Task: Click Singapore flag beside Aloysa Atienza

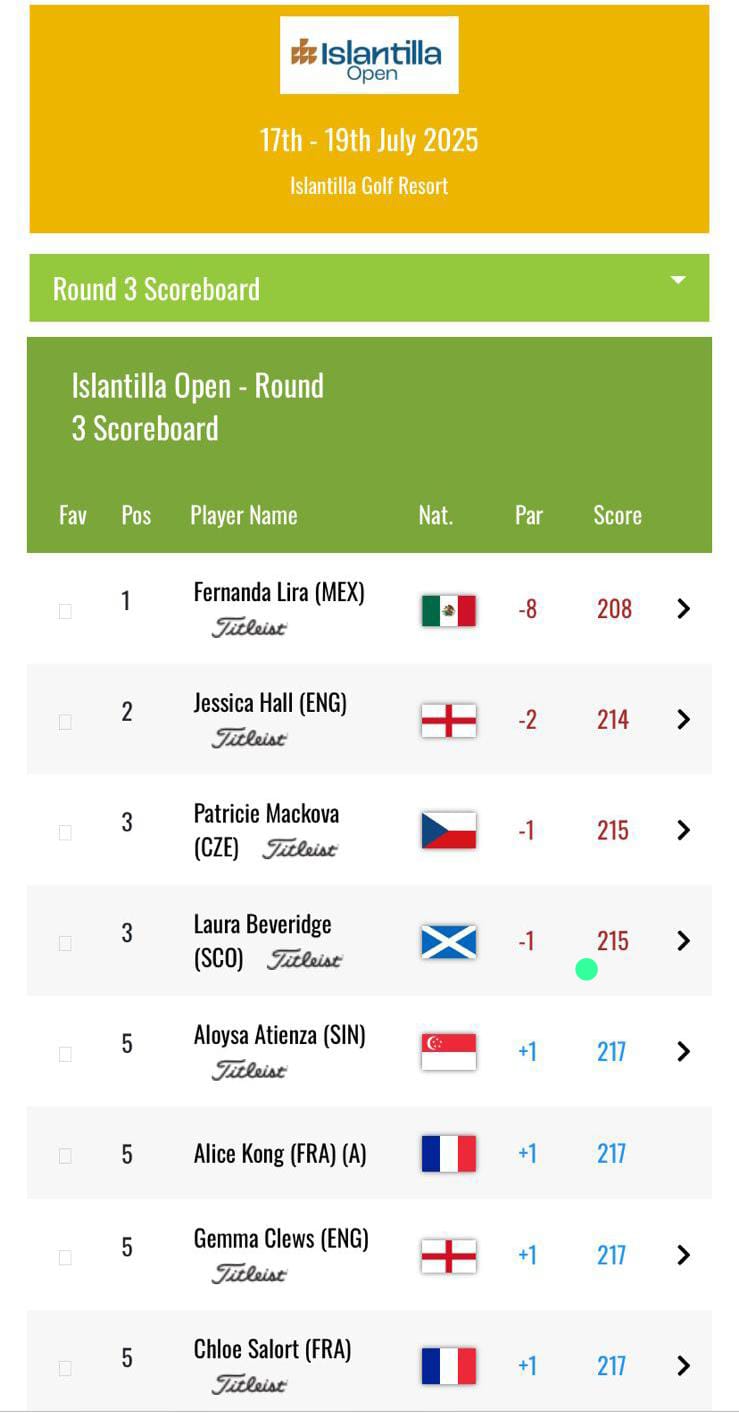Action: tap(448, 1052)
